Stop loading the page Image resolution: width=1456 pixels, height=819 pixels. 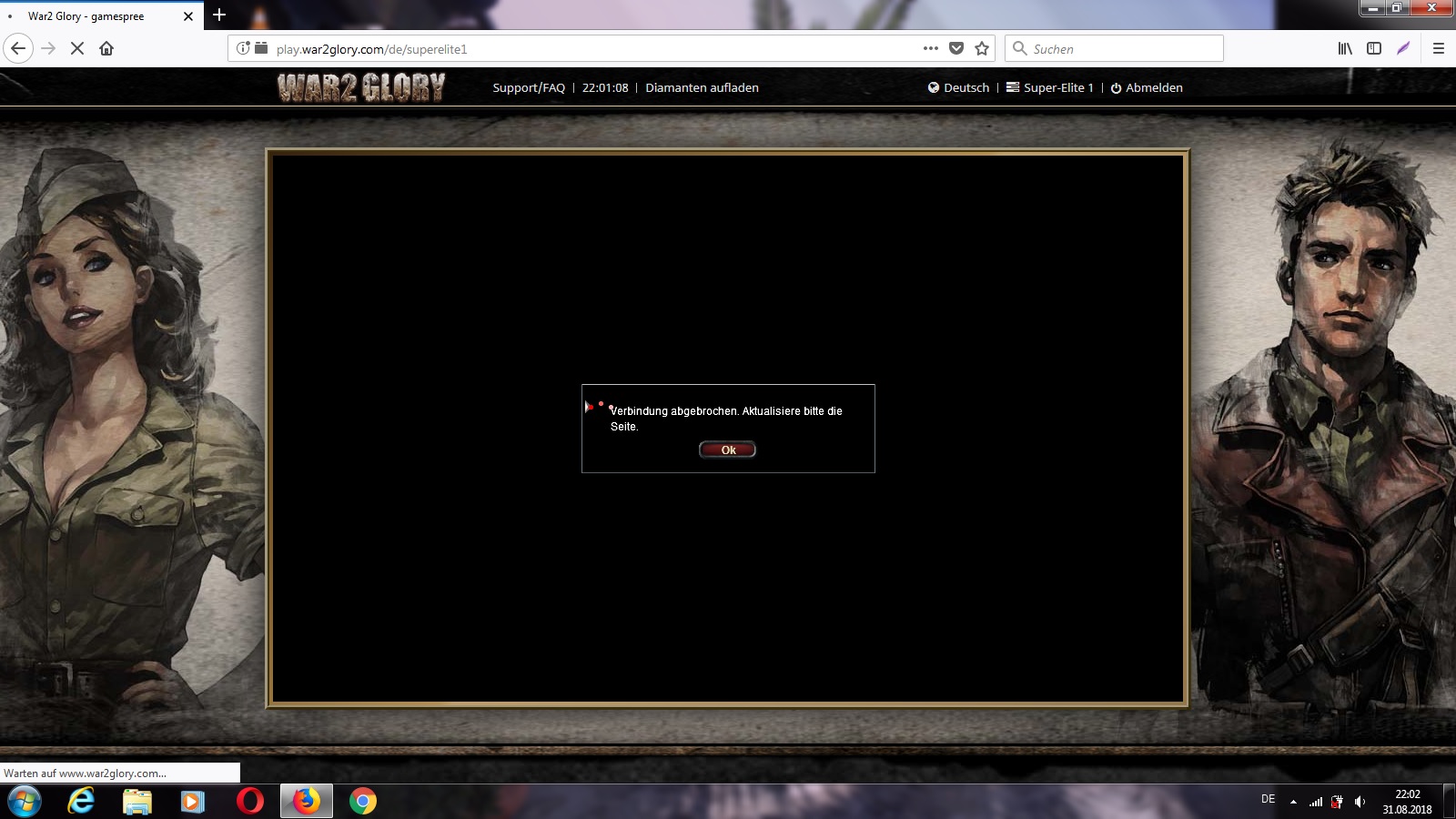pyautogui.click(x=77, y=48)
